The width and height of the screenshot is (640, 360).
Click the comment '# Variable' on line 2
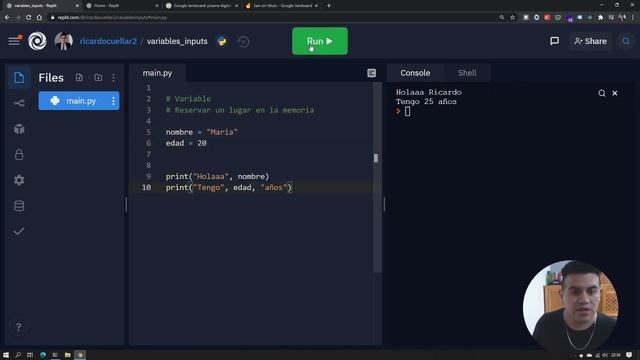[x=188, y=99]
